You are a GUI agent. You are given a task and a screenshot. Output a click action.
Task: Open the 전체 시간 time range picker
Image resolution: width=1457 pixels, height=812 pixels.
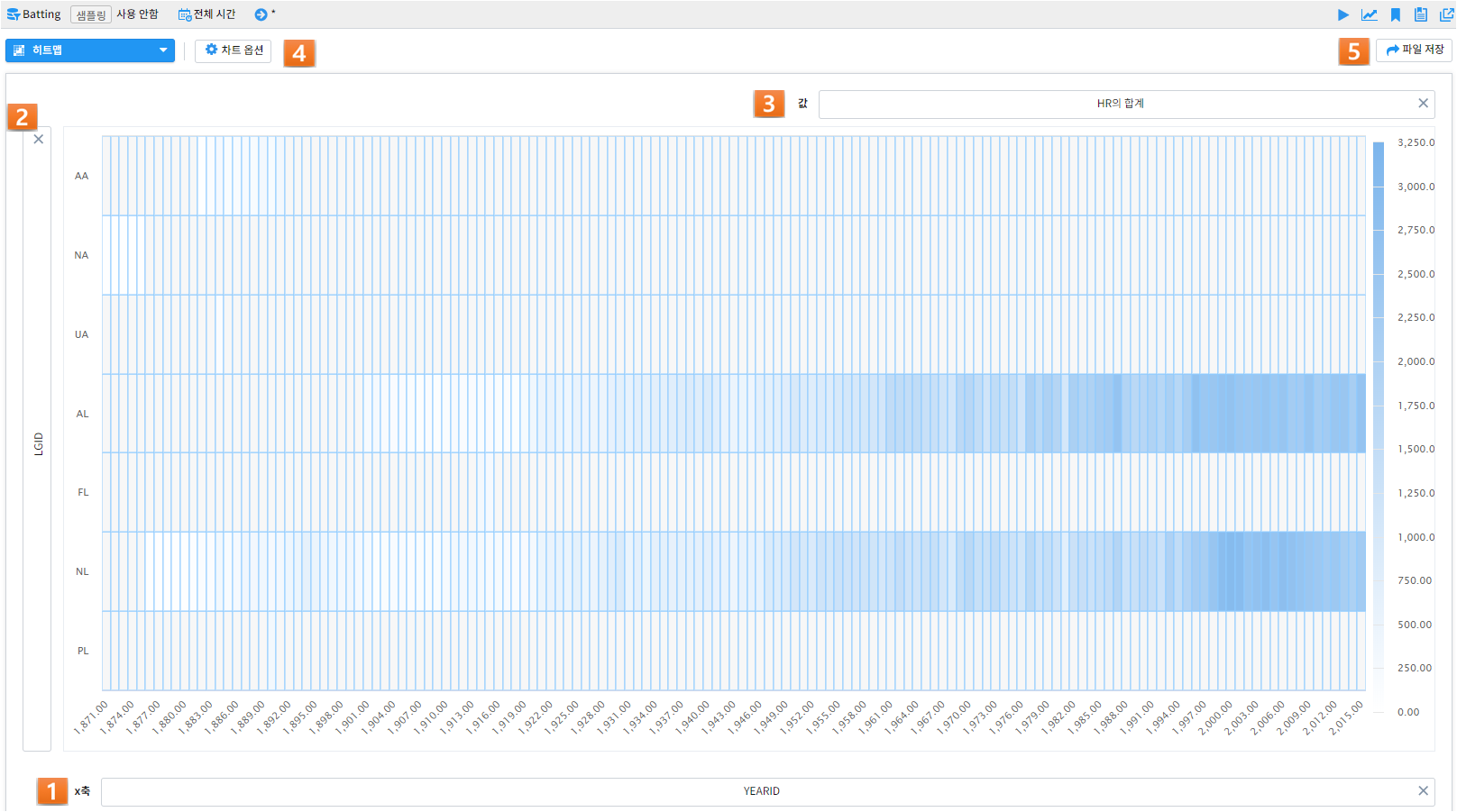[207, 14]
